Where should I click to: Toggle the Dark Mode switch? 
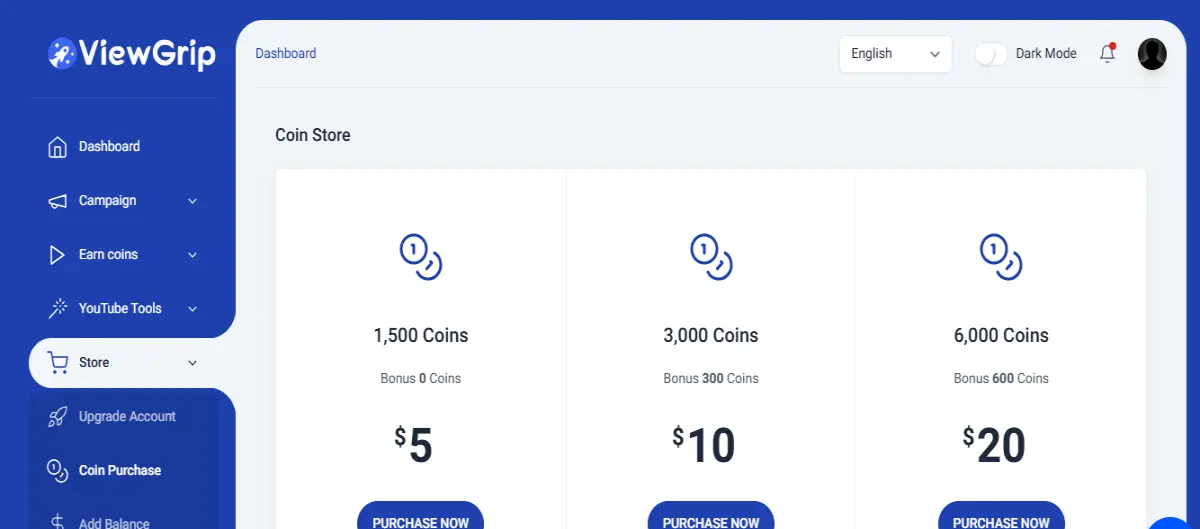pyautogui.click(x=991, y=54)
